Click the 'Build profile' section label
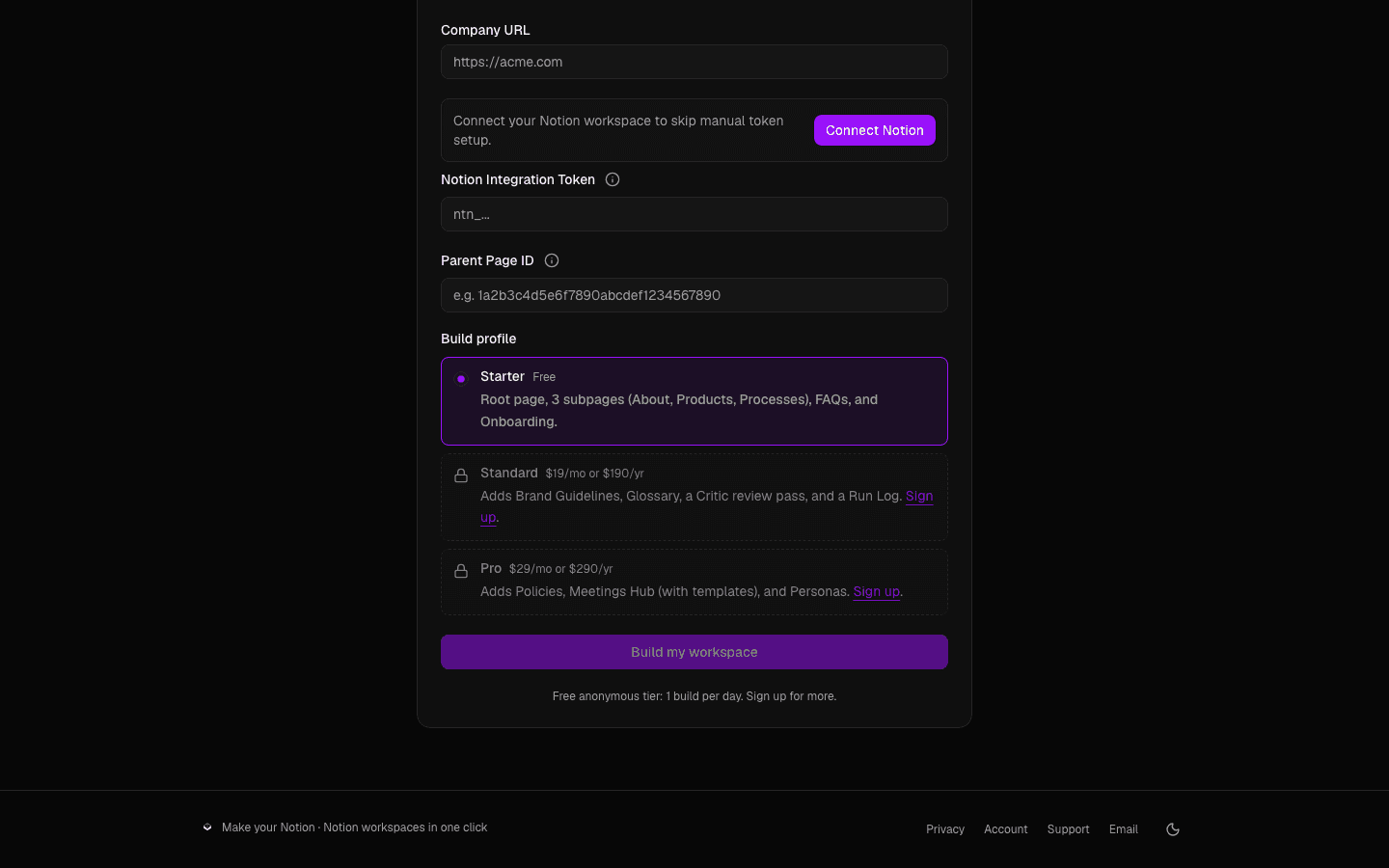 tap(478, 339)
